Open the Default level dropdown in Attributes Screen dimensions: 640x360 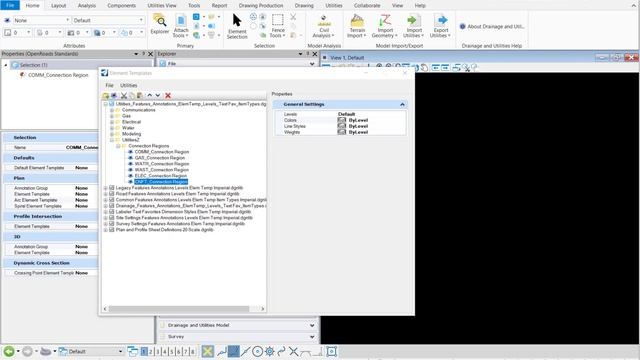(109, 20)
